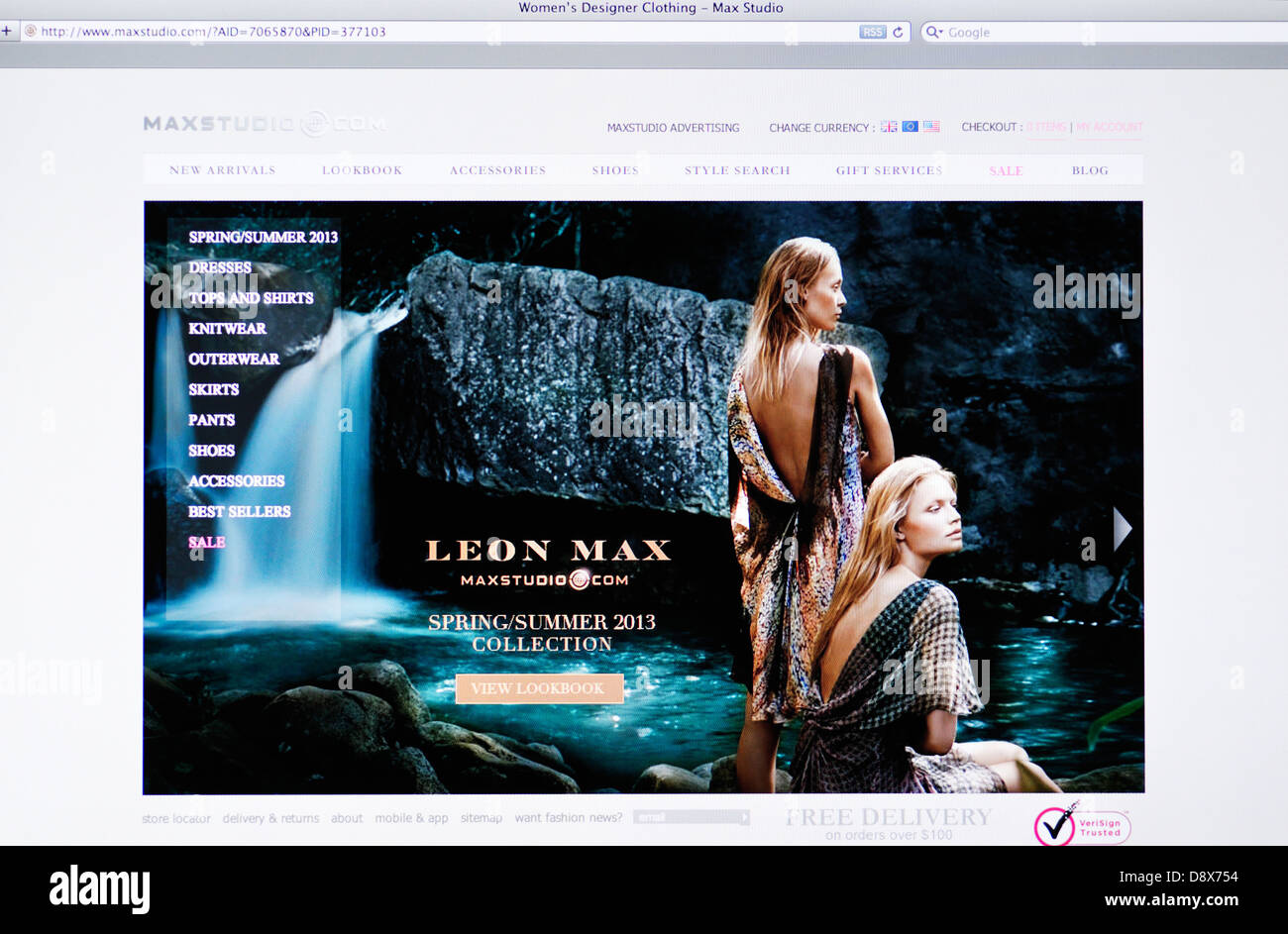
Task: Select the US flag currency
Action: [931, 127]
